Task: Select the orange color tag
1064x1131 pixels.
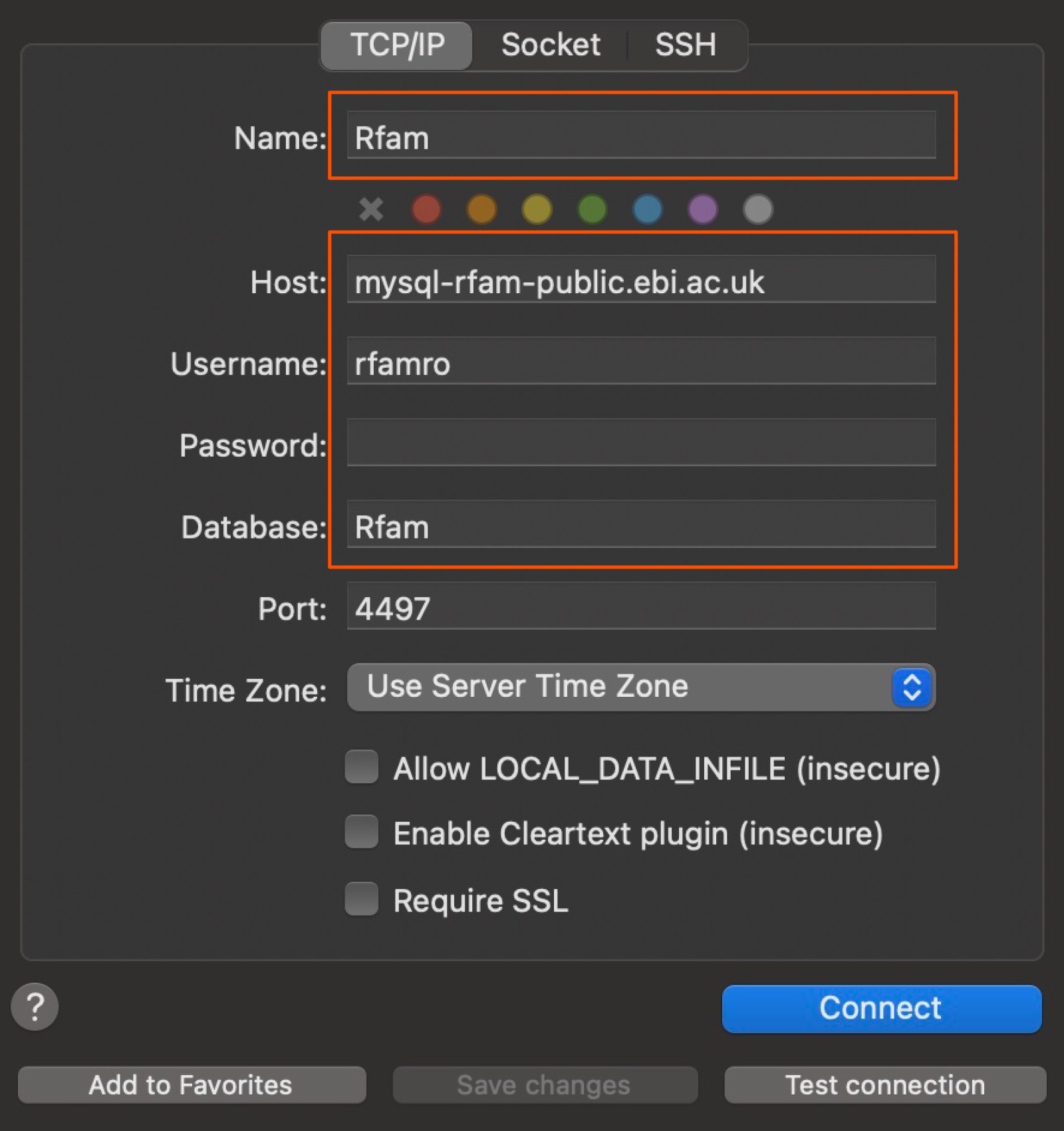Action: 481,209
